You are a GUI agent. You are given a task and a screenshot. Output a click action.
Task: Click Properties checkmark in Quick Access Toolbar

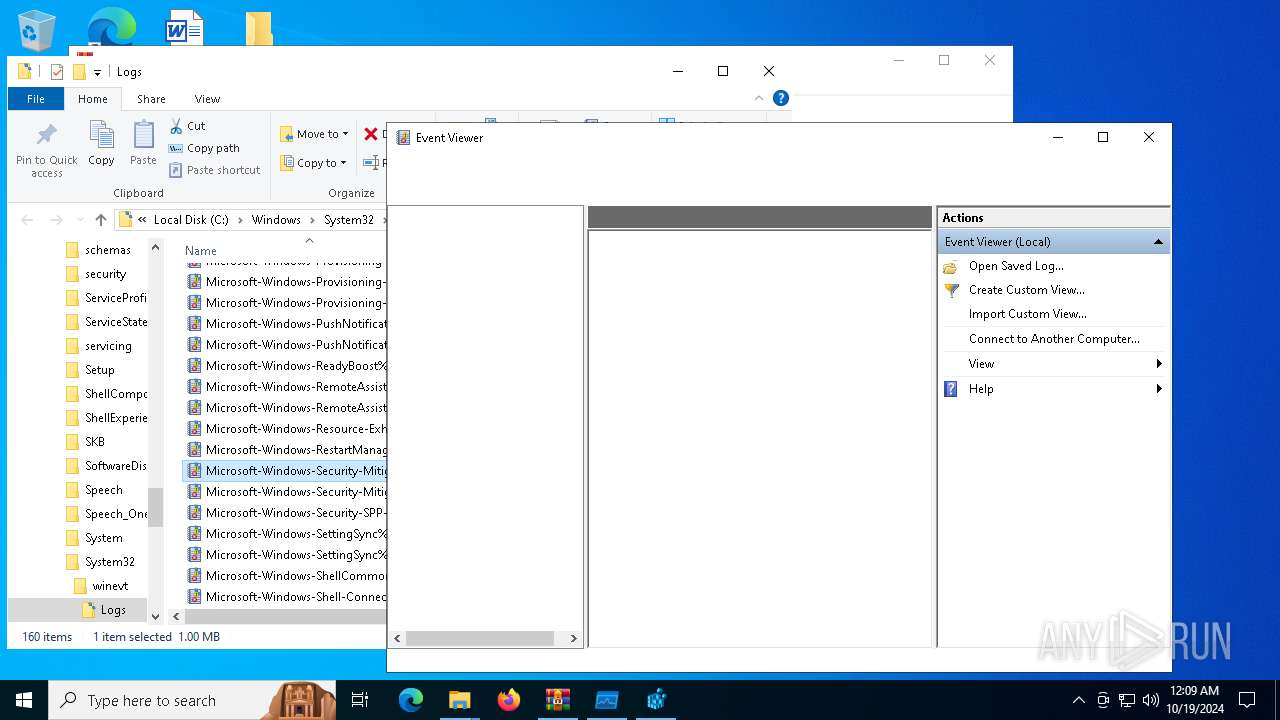click(x=57, y=72)
